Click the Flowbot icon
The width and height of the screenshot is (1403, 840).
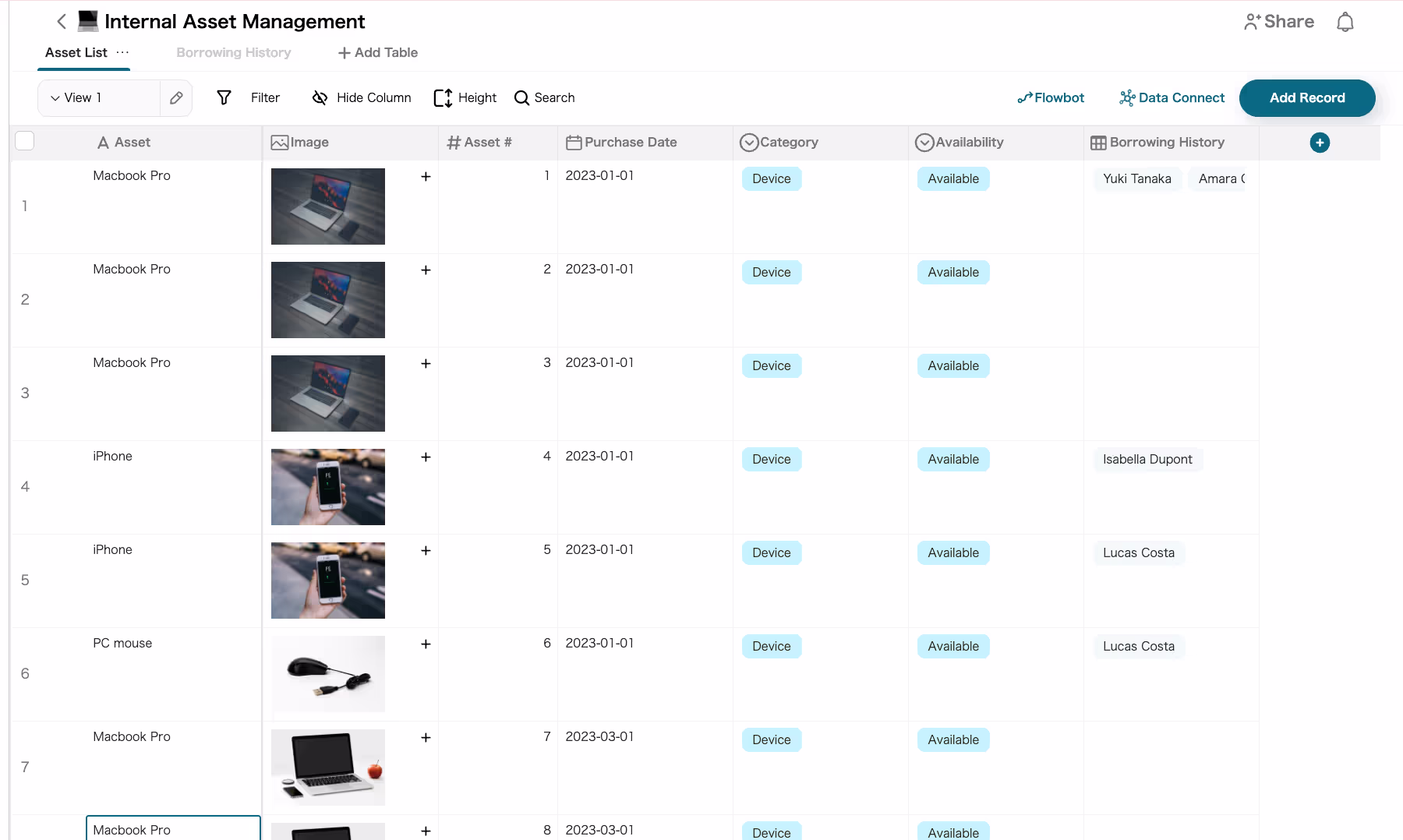[1024, 97]
